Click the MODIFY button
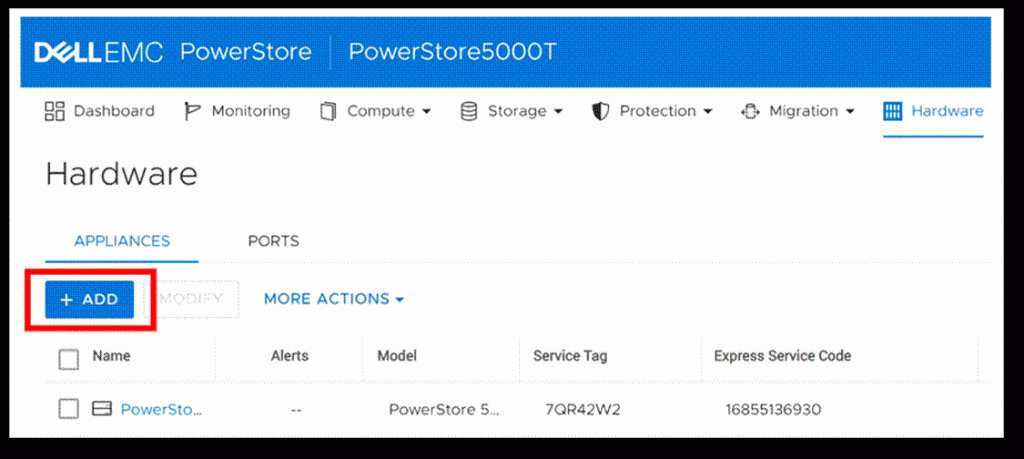Viewport: 1024px width, 459px height. (191, 299)
